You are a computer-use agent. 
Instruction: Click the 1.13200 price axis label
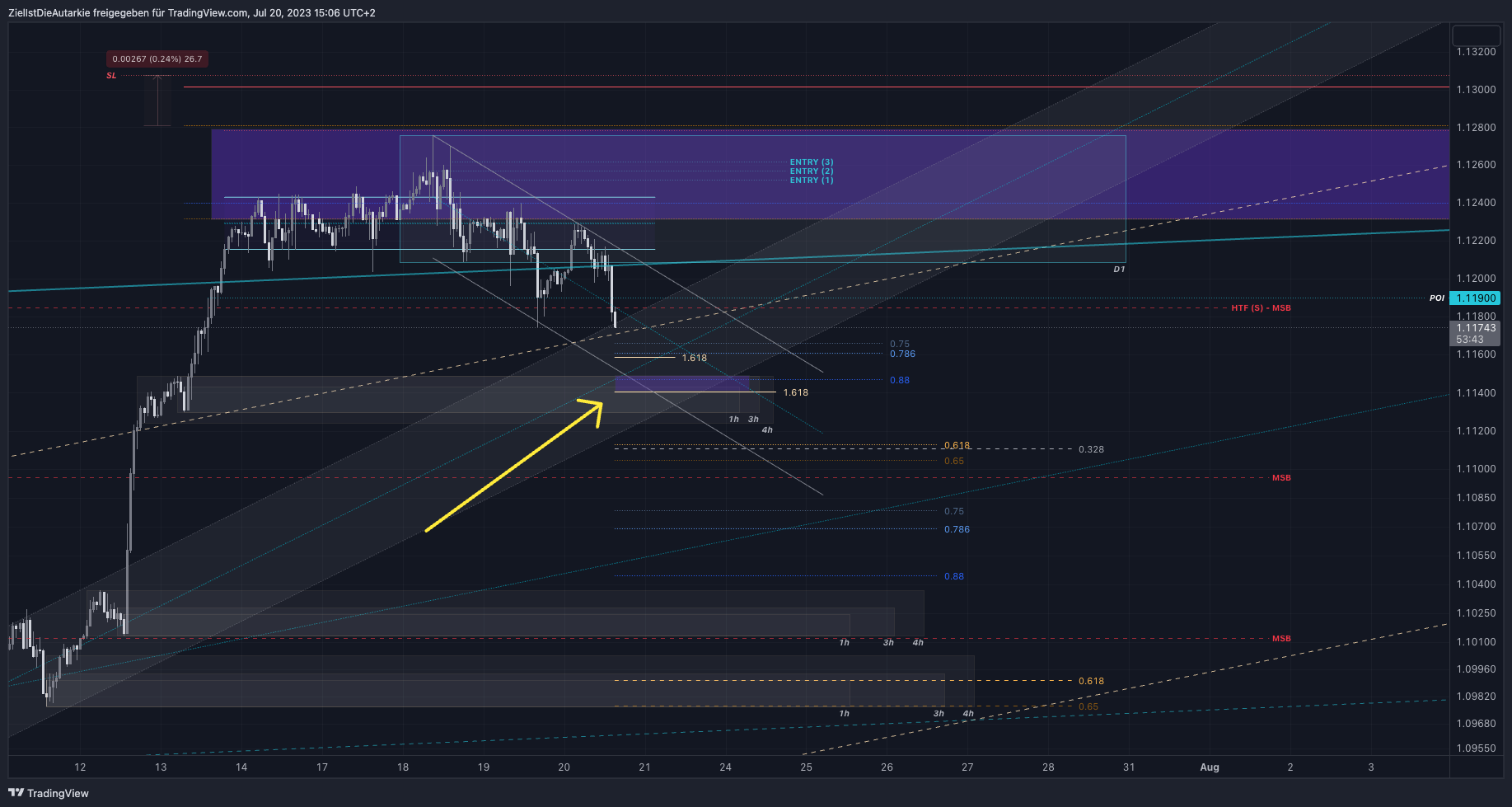point(1476,52)
